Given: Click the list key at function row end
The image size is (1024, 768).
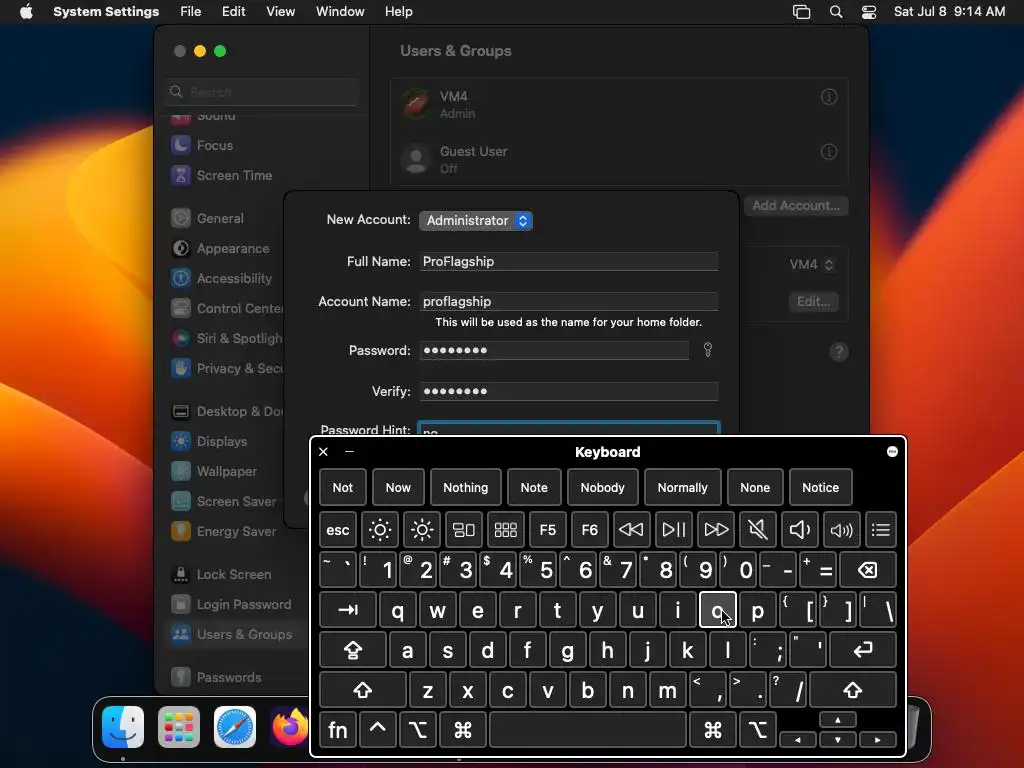Looking at the screenshot, I should click(x=880, y=530).
